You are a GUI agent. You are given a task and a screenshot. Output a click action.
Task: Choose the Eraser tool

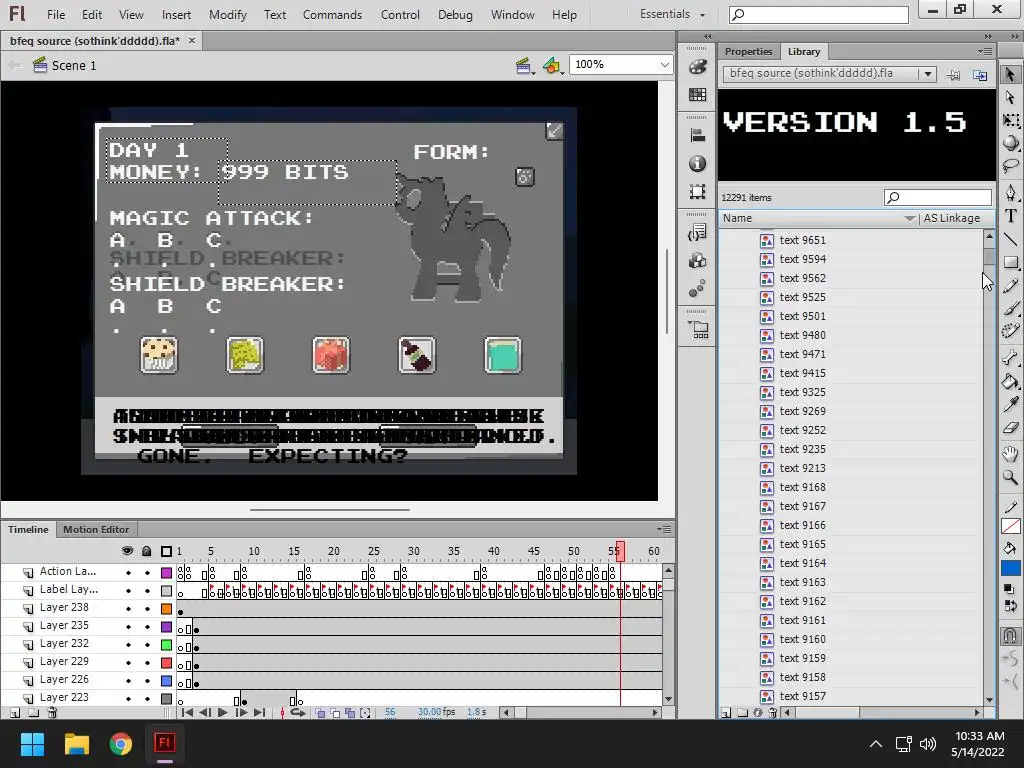1010,428
